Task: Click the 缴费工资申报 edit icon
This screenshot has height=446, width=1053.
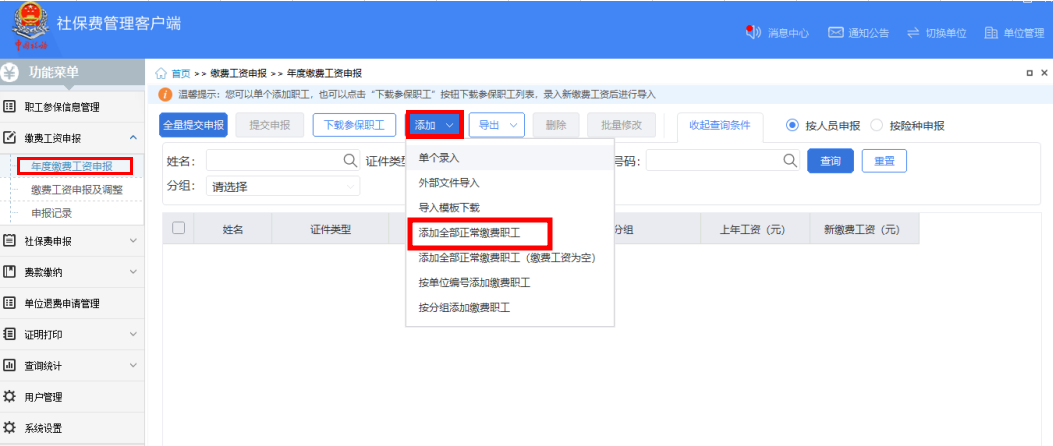Action: coord(9,138)
